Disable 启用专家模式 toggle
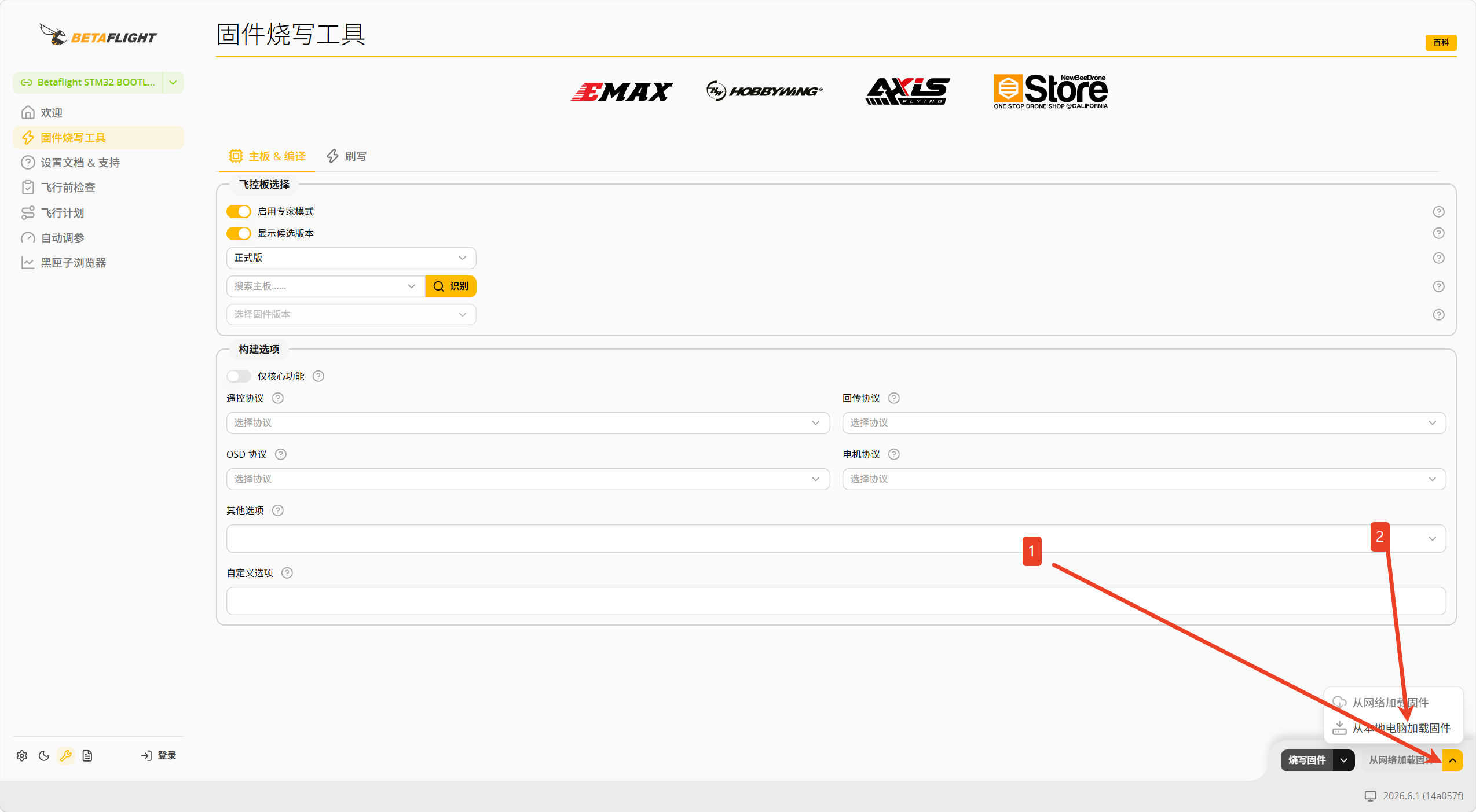This screenshot has width=1476, height=812. [x=239, y=211]
